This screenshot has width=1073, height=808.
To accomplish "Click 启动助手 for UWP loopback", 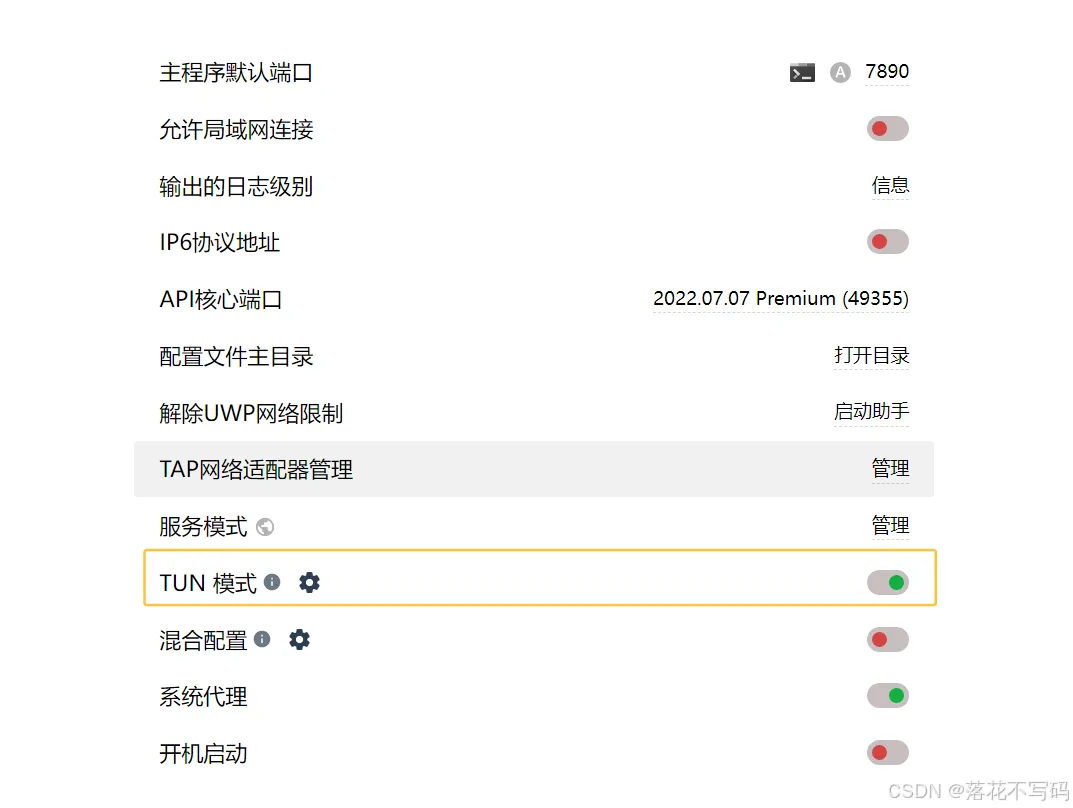I will 871,411.
